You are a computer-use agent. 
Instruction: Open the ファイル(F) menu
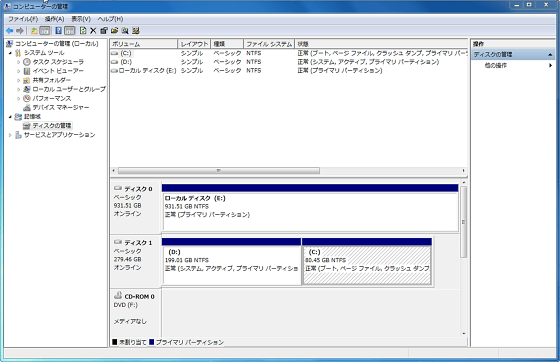pyautogui.click(x=23, y=19)
